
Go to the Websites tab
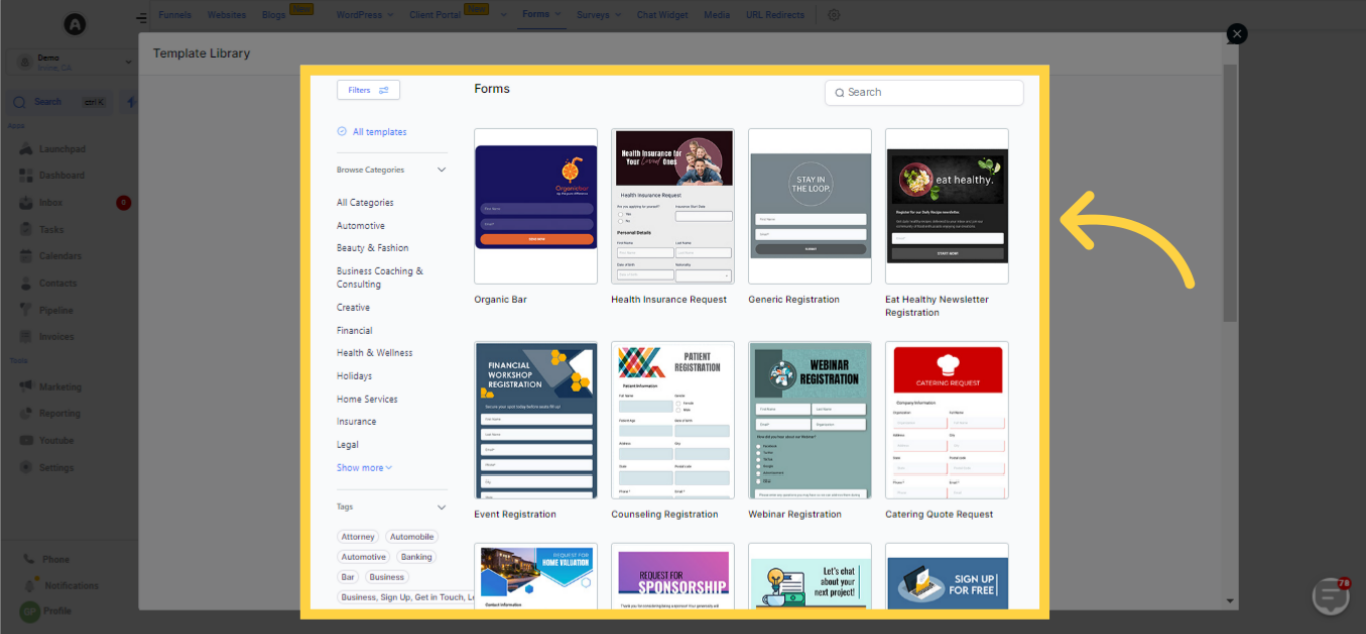pos(227,15)
